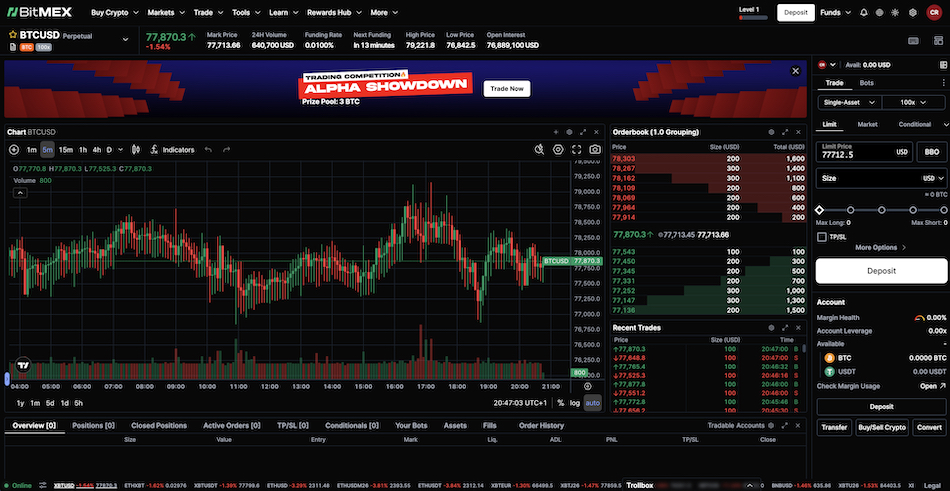
Task: Expand the Funds dropdown
Action: click(835, 12)
